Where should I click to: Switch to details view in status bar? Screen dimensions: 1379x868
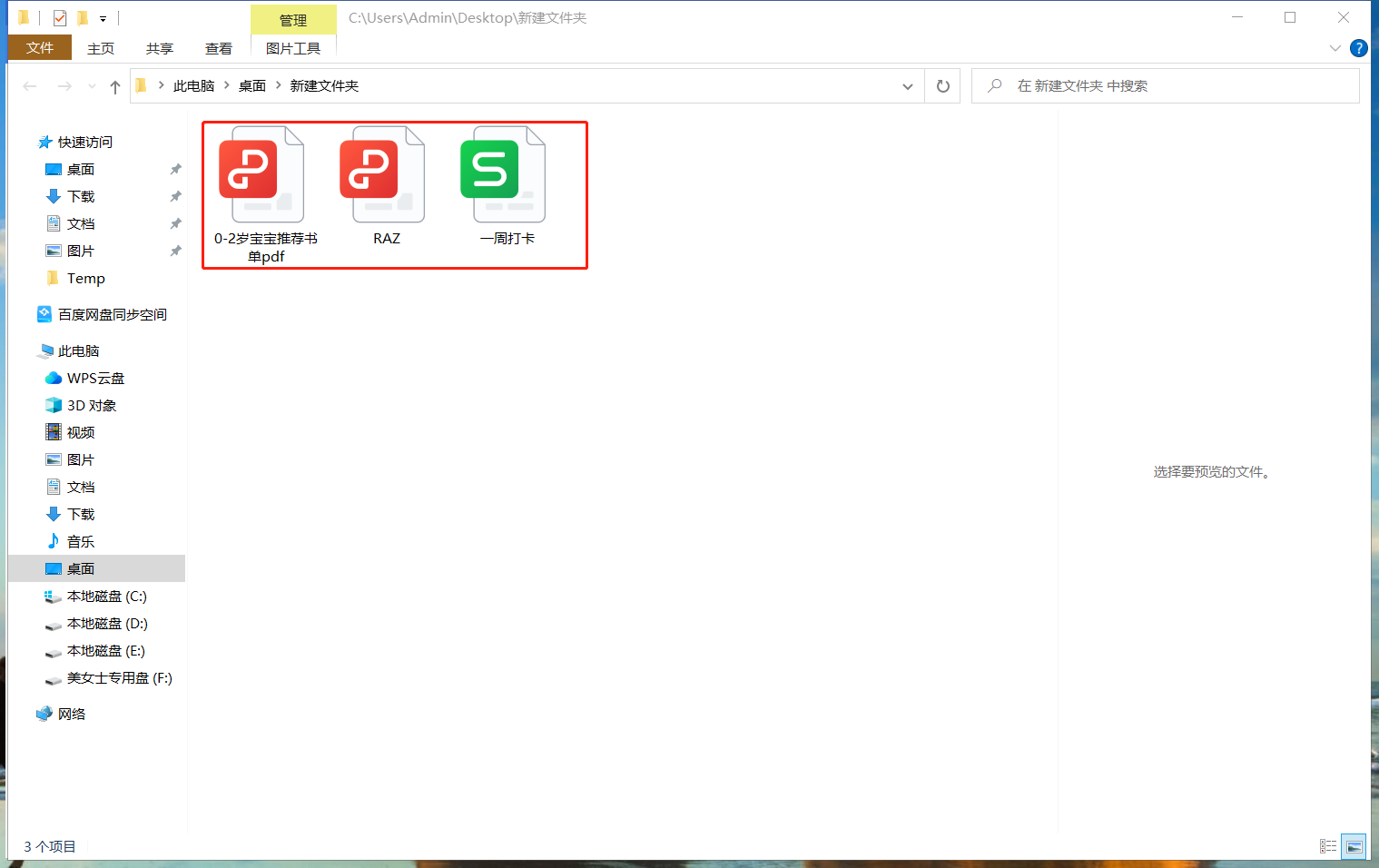click(x=1328, y=845)
